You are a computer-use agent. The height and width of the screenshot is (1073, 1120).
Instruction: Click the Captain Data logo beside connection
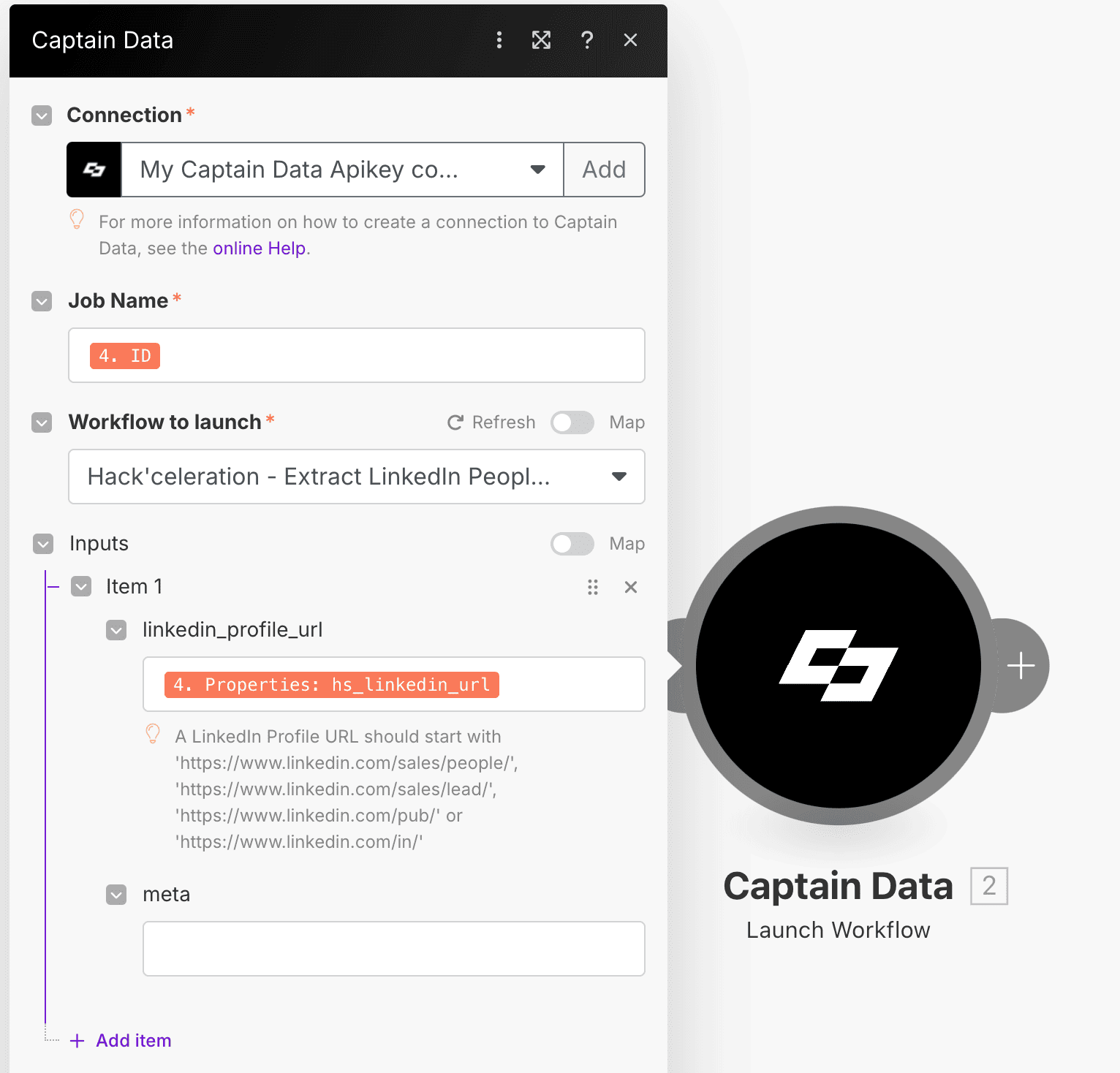(x=94, y=170)
